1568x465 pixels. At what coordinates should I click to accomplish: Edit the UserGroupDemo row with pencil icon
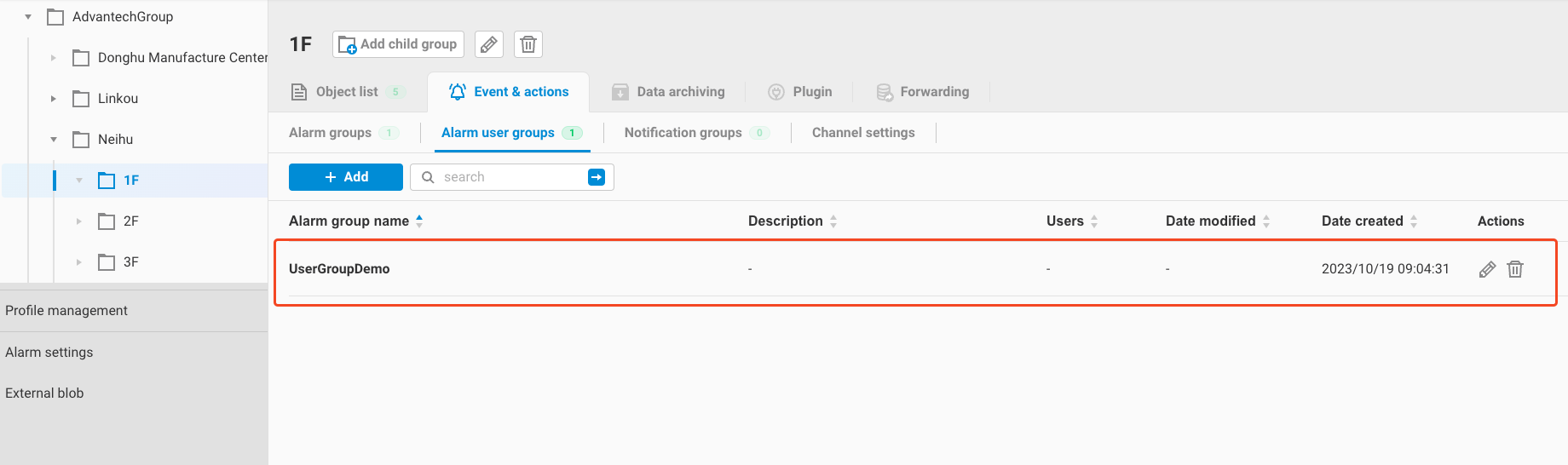click(x=1487, y=269)
